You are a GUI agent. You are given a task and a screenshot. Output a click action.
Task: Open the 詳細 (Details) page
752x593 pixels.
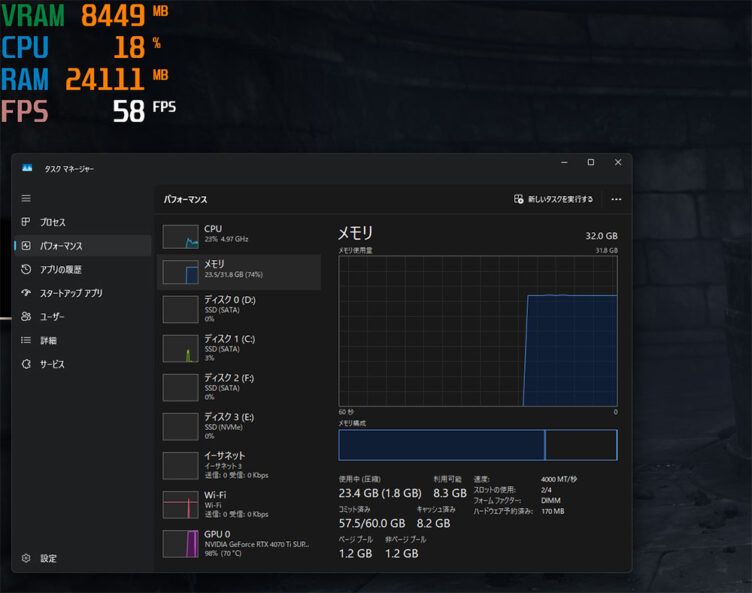(82, 340)
